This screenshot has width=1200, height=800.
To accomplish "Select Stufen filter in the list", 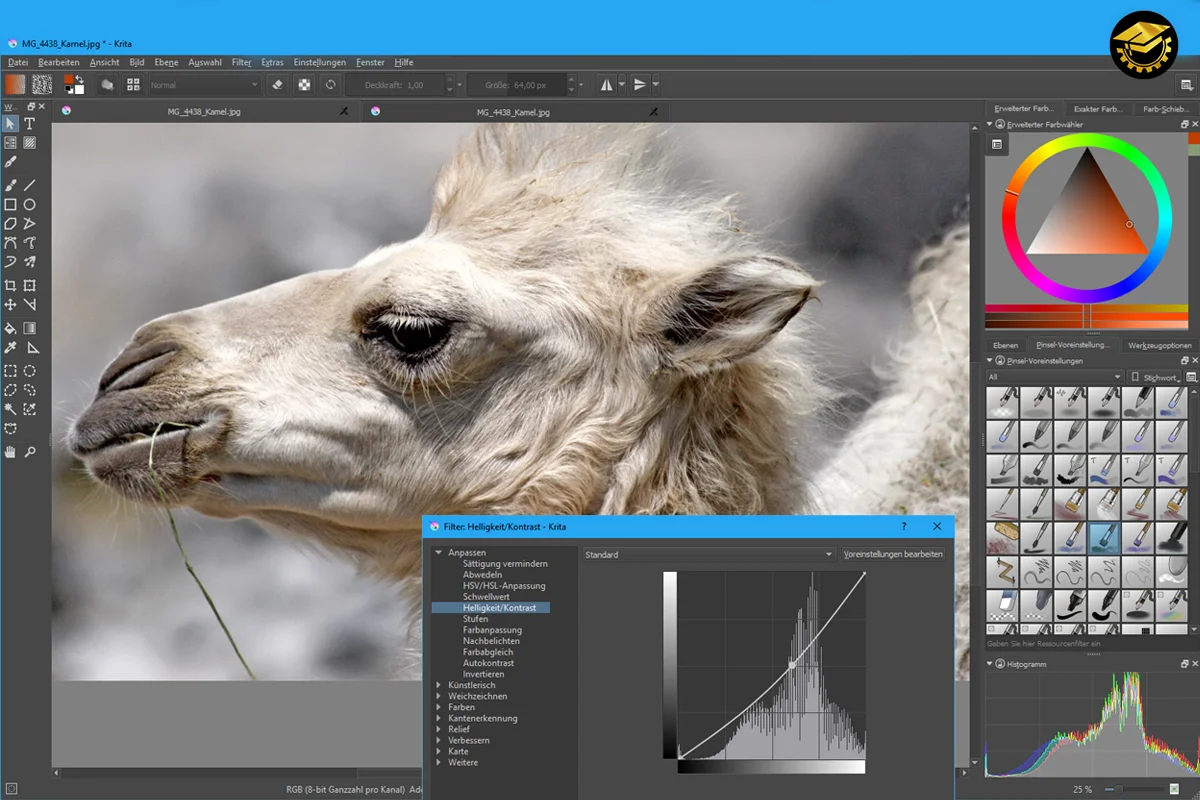I will click(x=476, y=619).
